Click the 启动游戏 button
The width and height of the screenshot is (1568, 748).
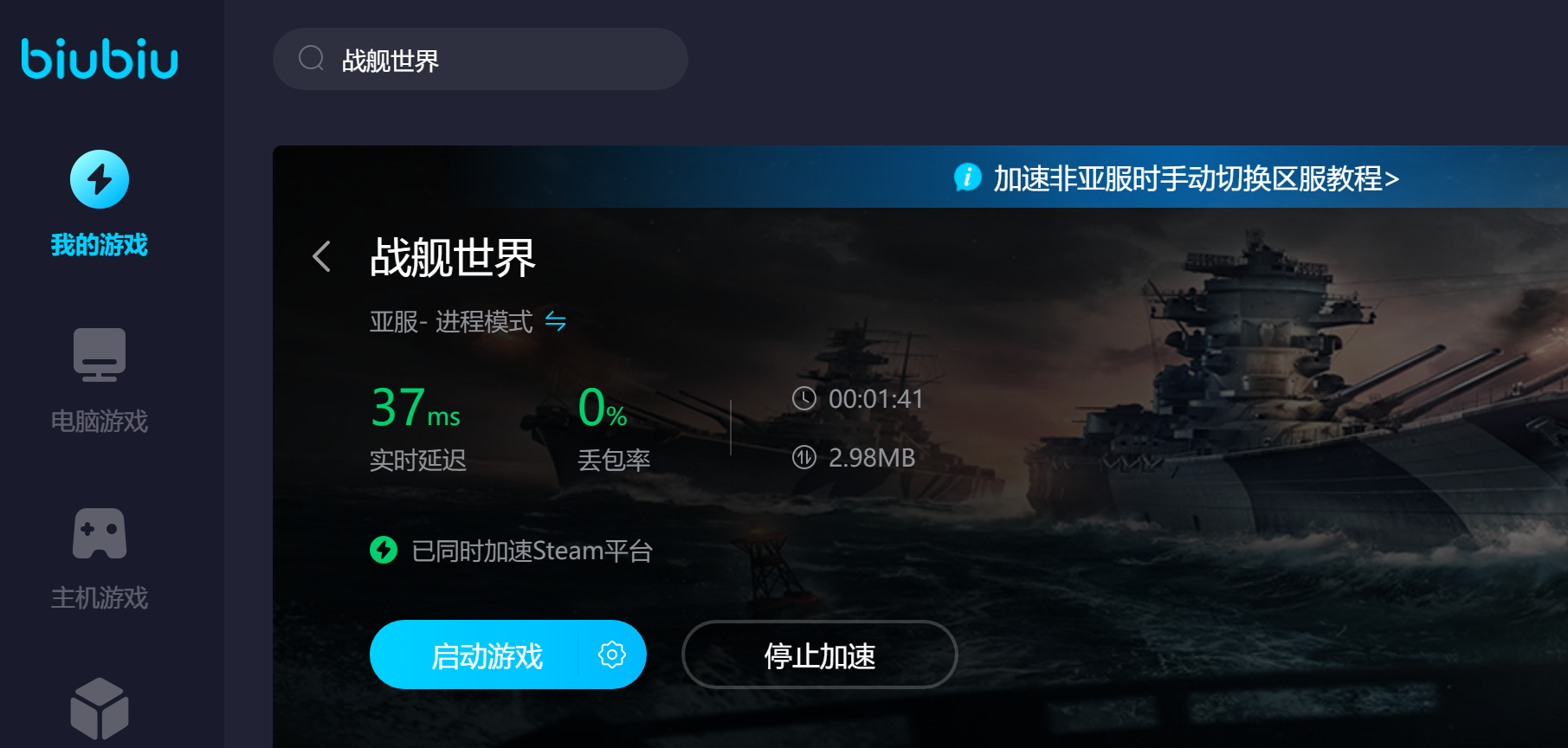pyautogui.click(x=487, y=654)
